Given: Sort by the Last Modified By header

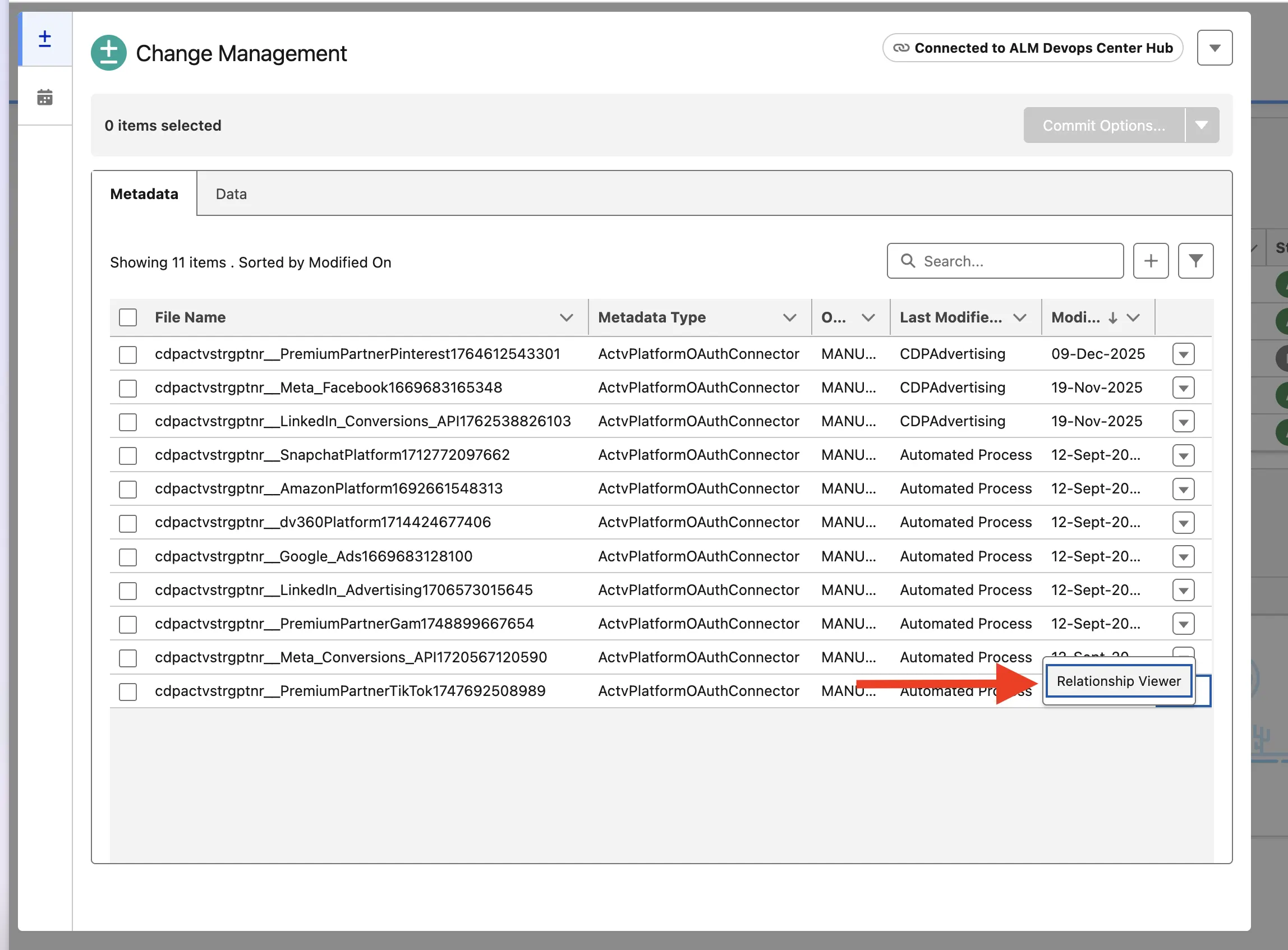Looking at the screenshot, I should coord(950,317).
